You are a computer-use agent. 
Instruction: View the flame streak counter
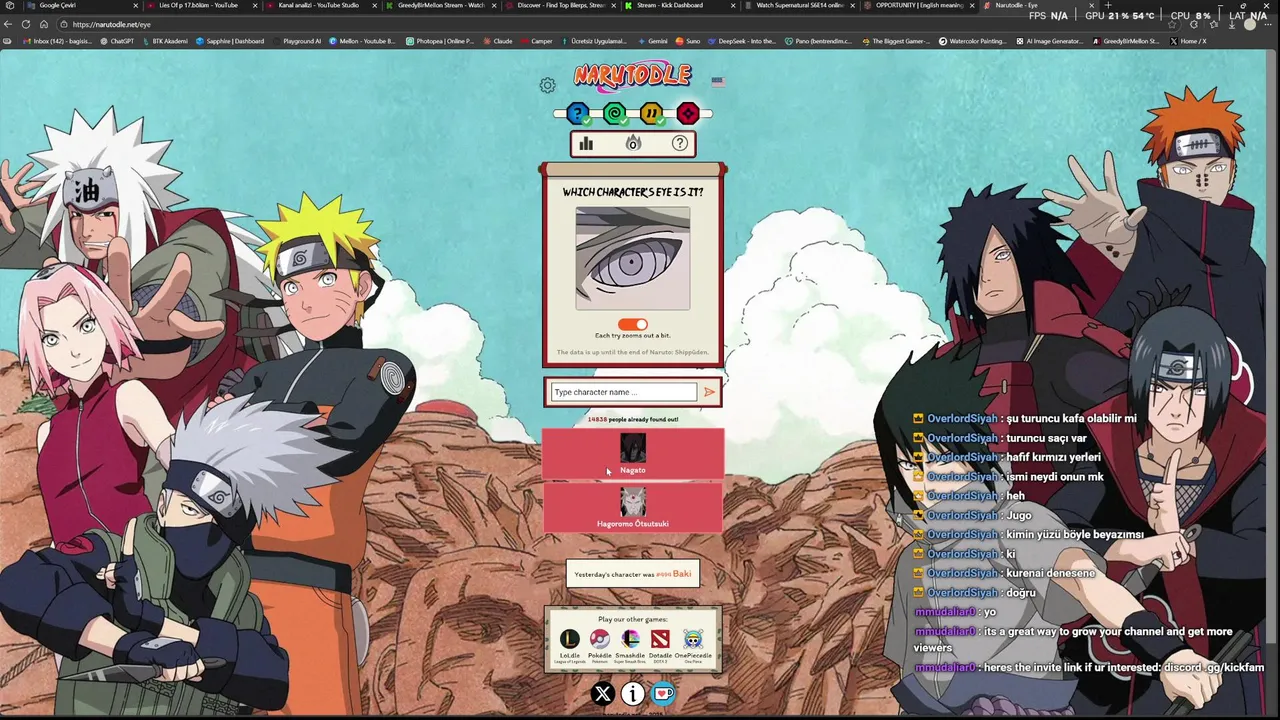(633, 144)
